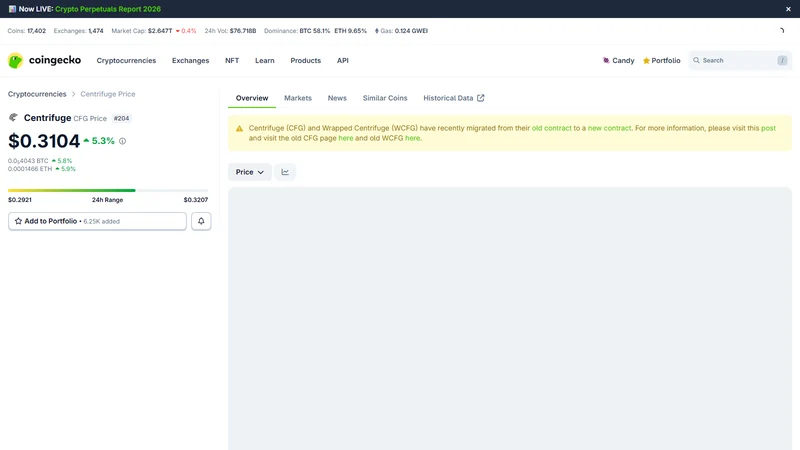800x450 pixels.
Task: Open the Cryptocurrencies menu
Action: tap(126, 60)
